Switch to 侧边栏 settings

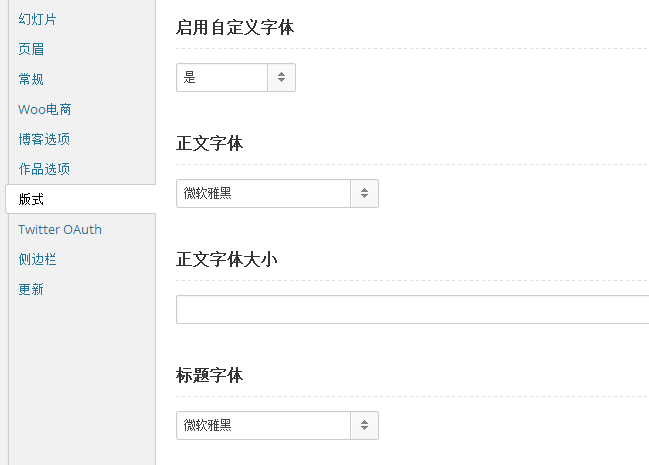tap(37, 259)
